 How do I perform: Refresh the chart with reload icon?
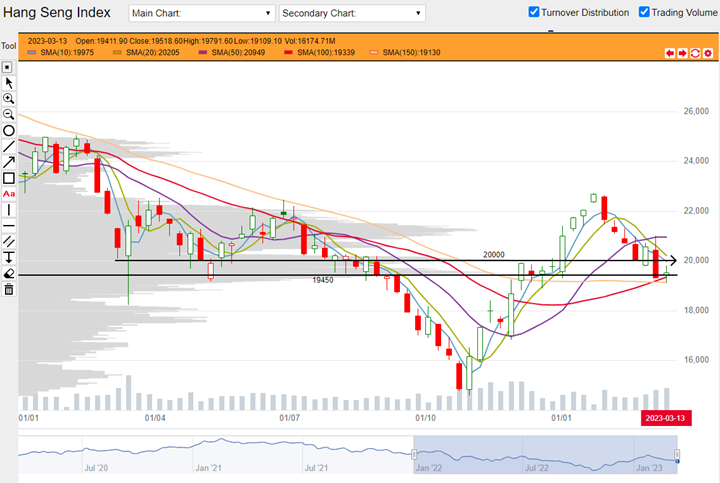click(694, 52)
